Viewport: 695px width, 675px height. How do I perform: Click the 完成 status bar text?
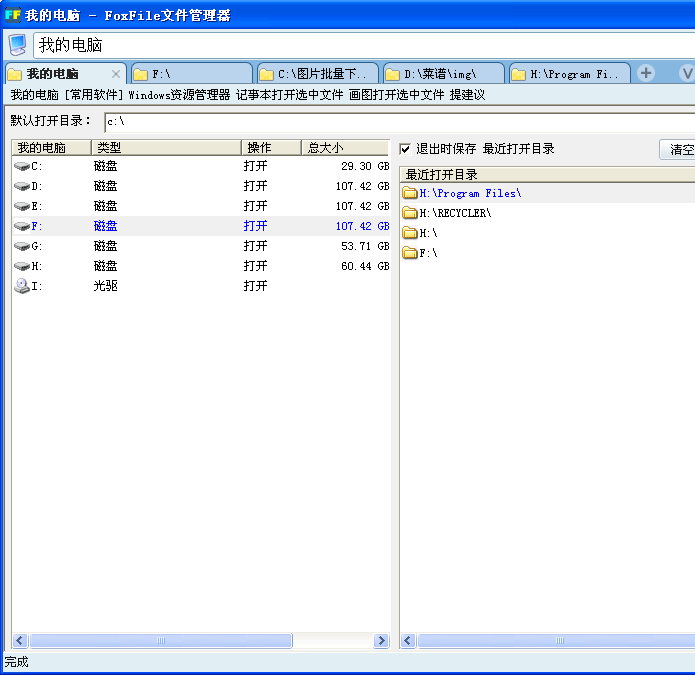click(x=16, y=662)
